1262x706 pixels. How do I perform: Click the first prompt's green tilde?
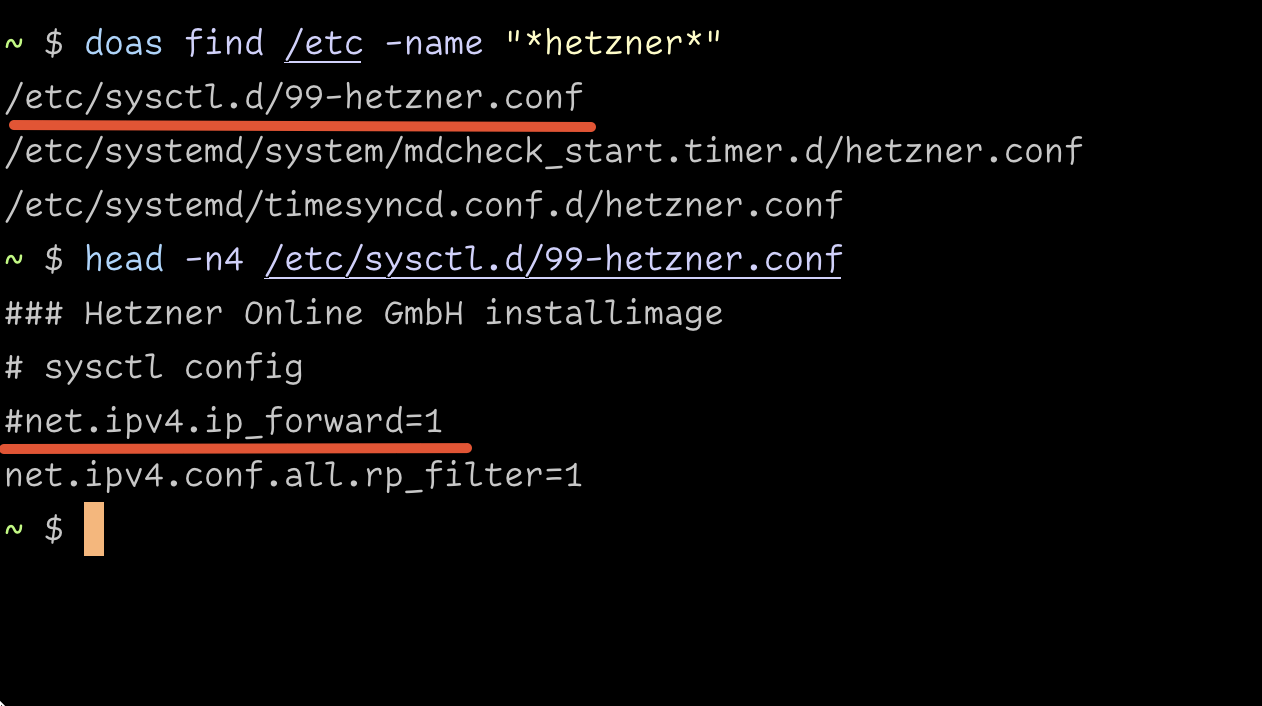pos(14,43)
